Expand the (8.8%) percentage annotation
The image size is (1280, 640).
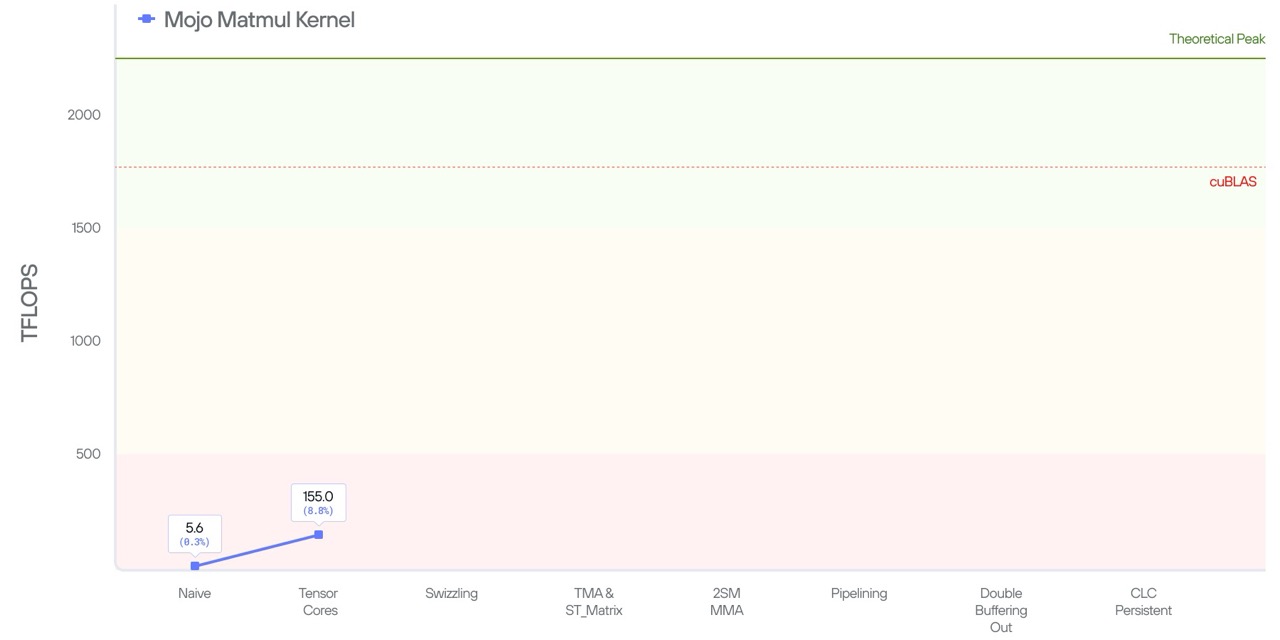pos(318,509)
